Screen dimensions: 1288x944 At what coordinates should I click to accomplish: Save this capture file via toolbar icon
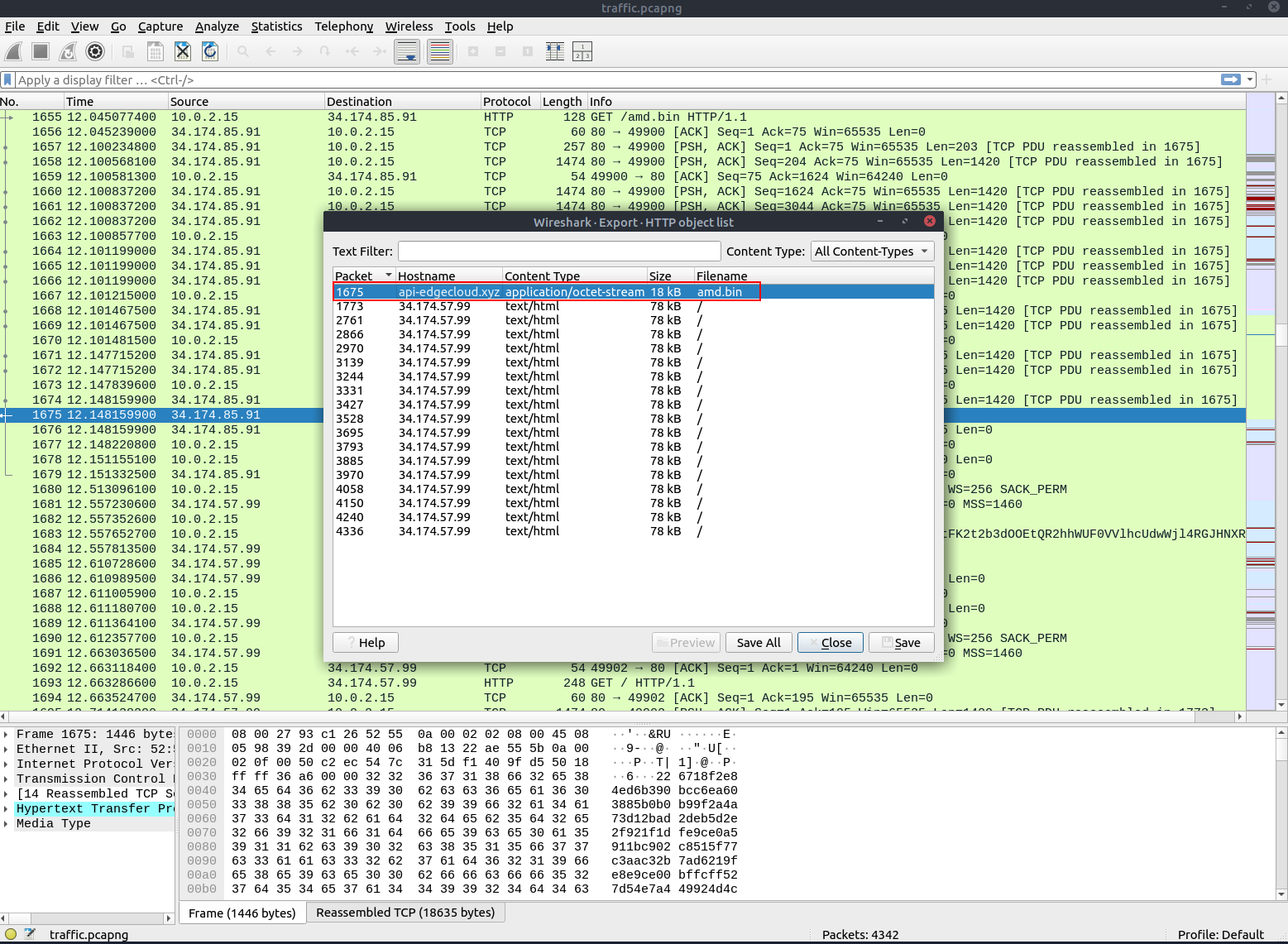pos(156,51)
